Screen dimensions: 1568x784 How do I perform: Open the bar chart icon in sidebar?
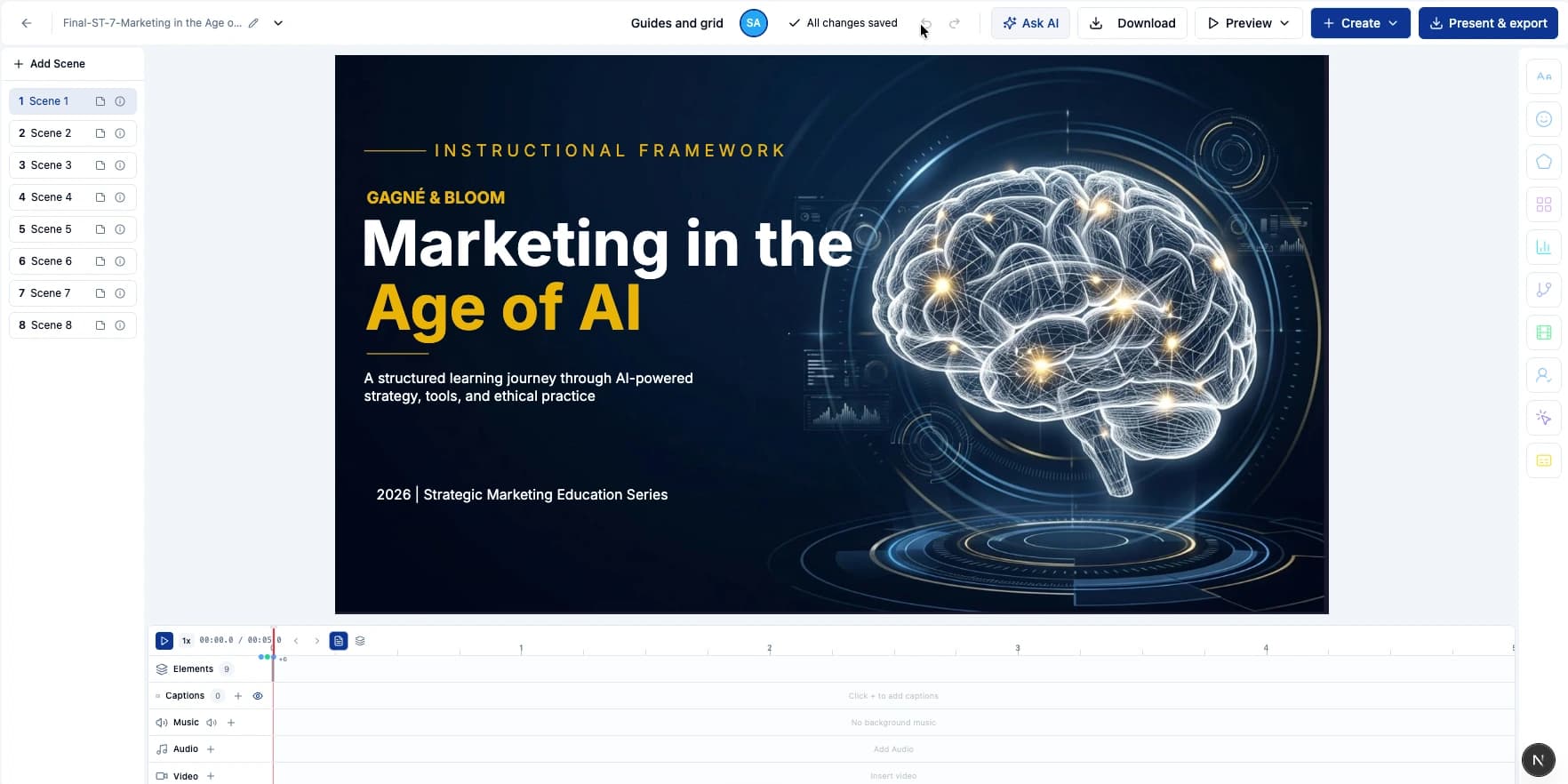coord(1544,247)
